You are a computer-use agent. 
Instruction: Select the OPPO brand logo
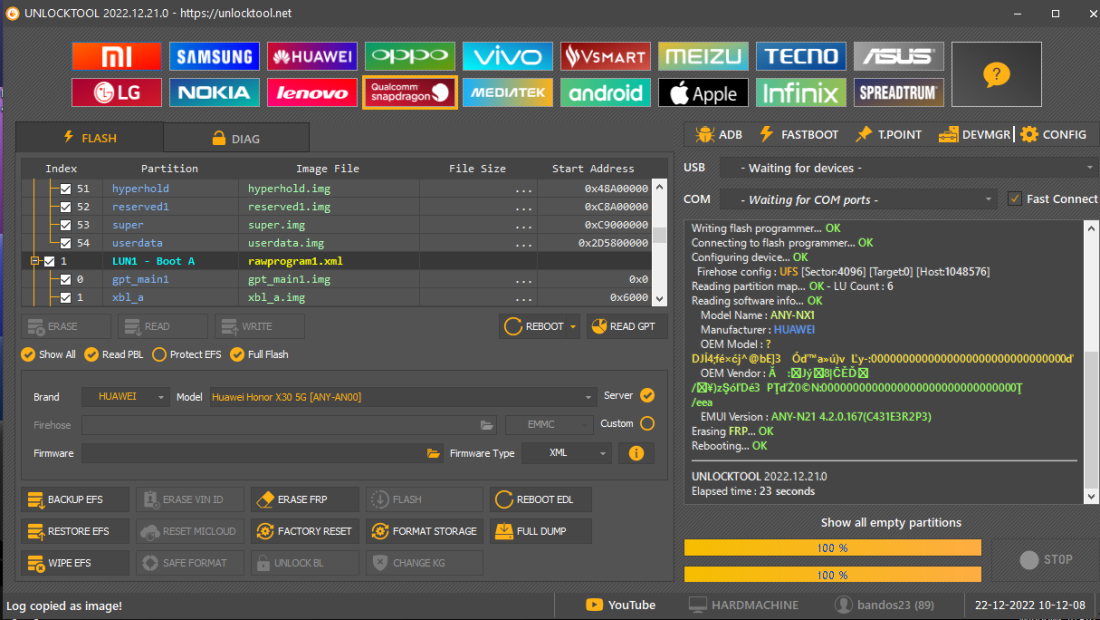pyautogui.click(x=410, y=56)
